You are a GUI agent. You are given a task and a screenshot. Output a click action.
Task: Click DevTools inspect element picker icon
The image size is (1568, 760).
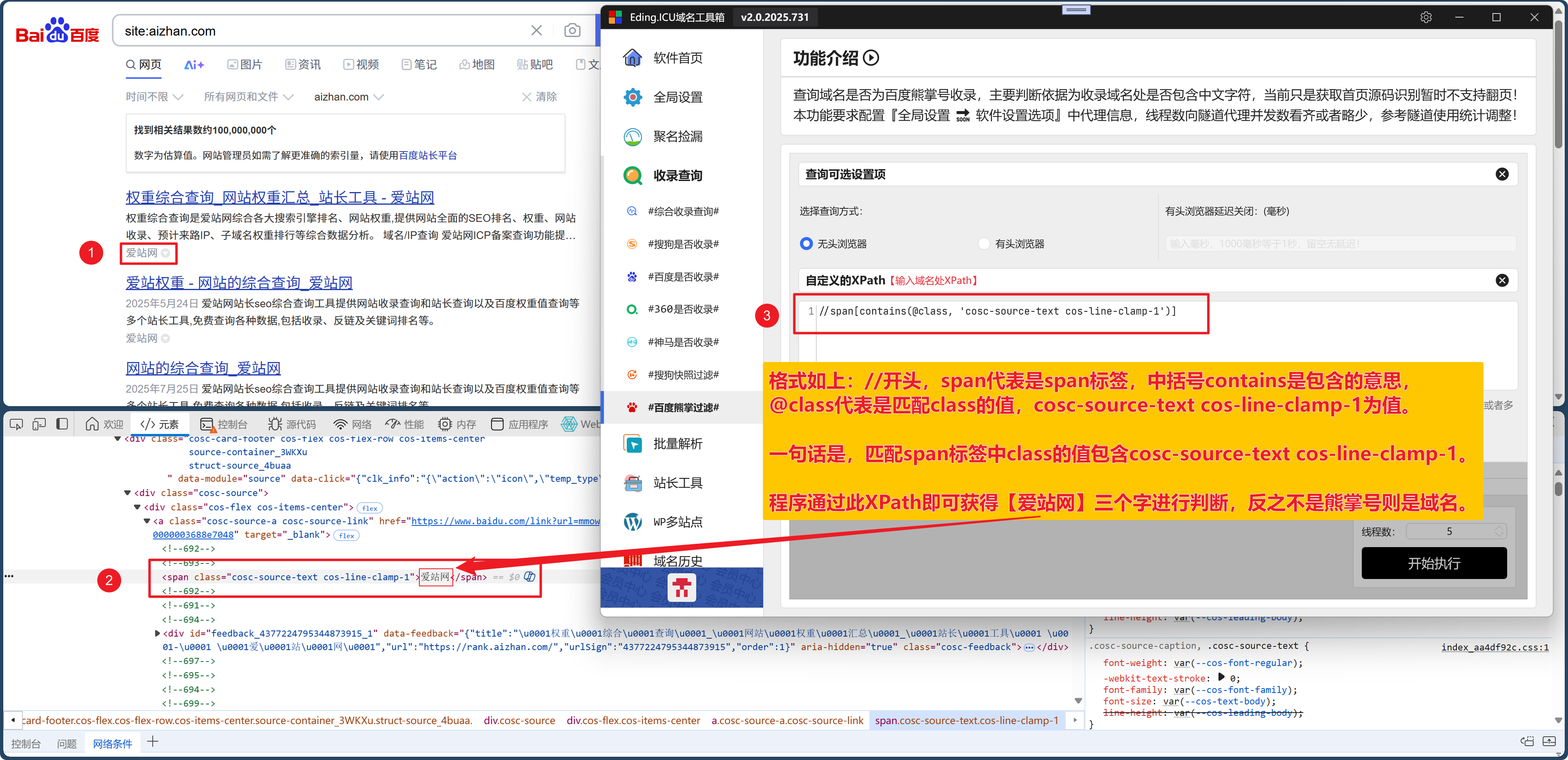coord(16,424)
